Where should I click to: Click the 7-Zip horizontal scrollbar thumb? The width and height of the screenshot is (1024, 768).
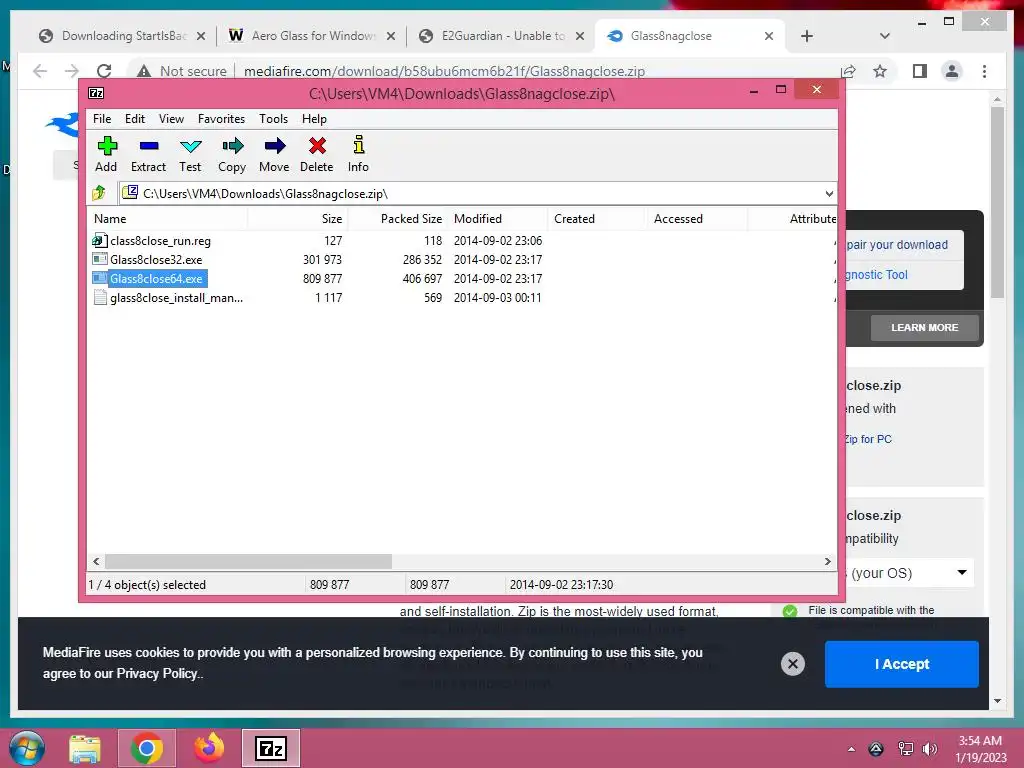point(248,562)
